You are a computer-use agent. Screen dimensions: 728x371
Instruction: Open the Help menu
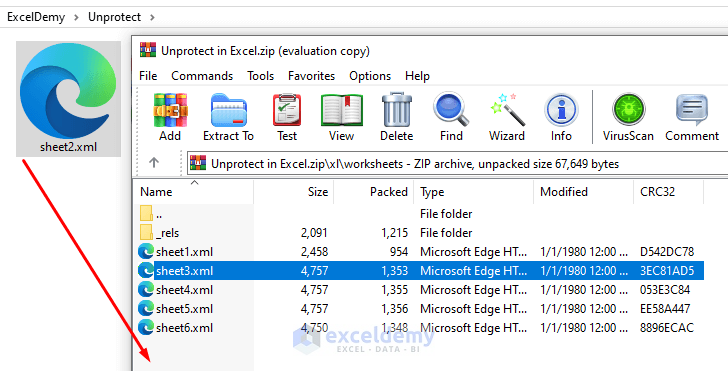click(417, 76)
